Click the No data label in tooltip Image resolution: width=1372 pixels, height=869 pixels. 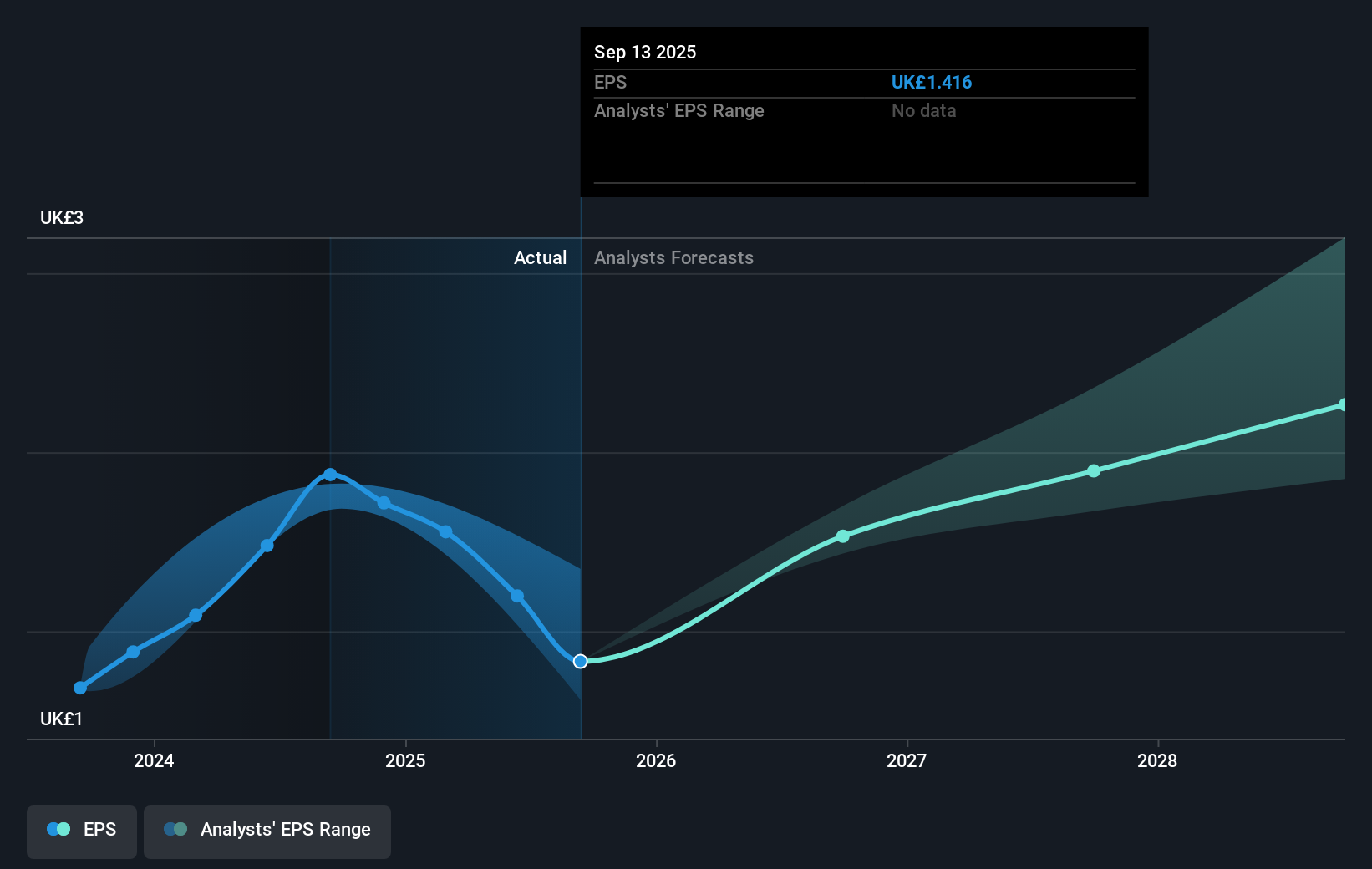coord(923,110)
